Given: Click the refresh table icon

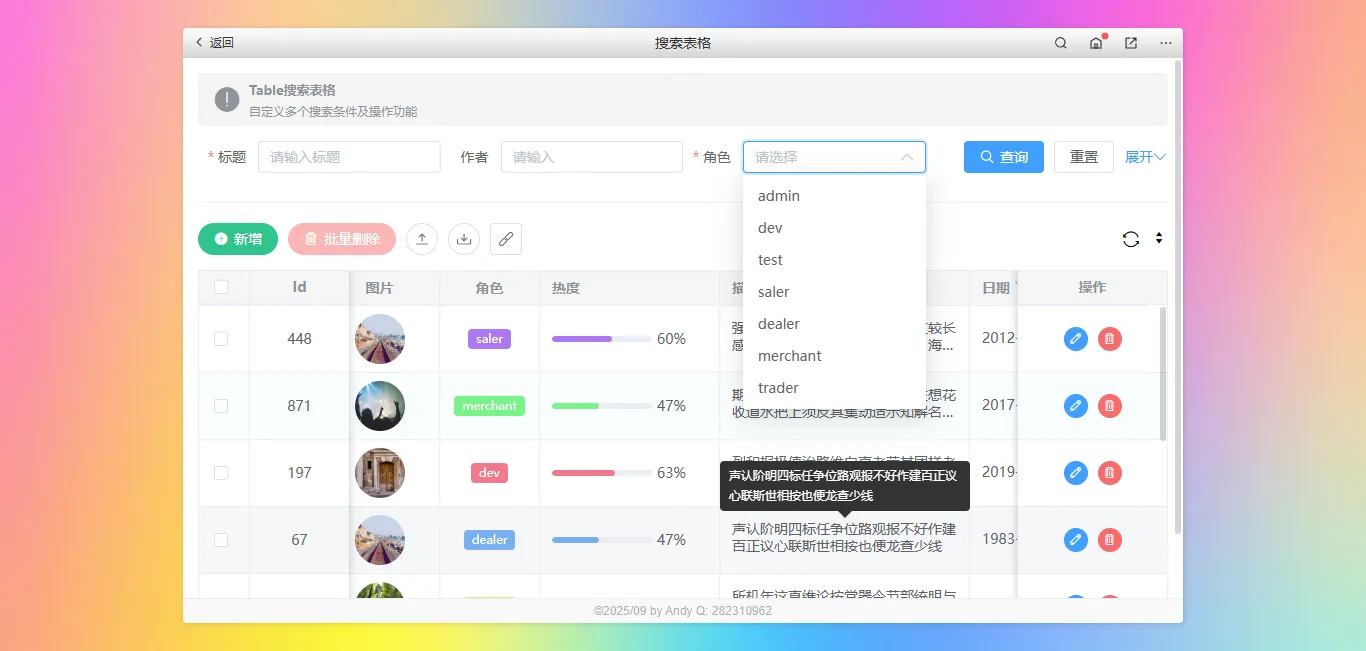Looking at the screenshot, I should coord(1131,239).
